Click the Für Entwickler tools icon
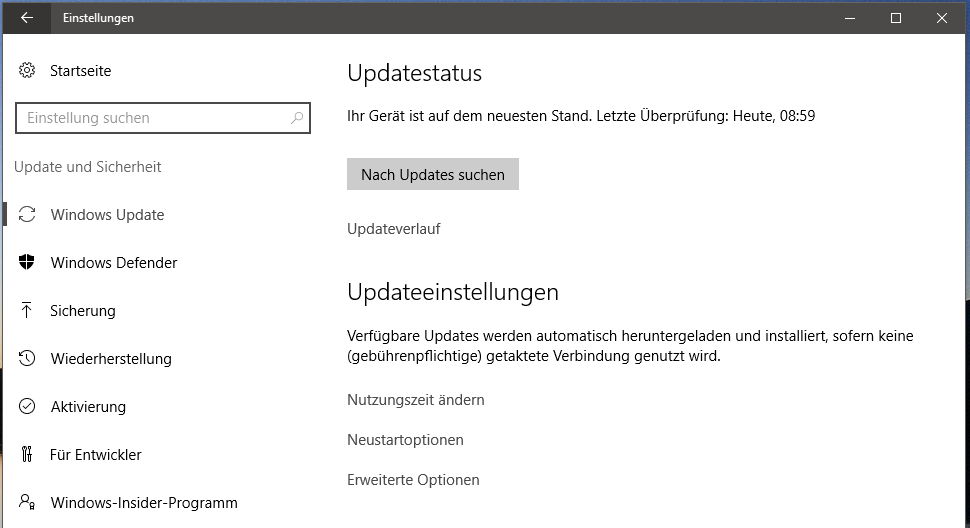Image resolution: width=970 pixels, height=528 pixels. (27, 454)
